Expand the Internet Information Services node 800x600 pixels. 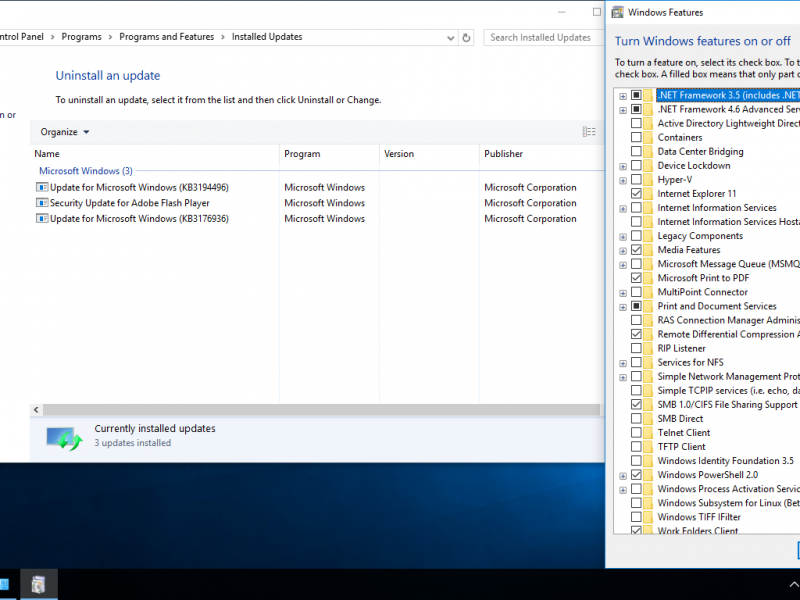pos(623,209)
